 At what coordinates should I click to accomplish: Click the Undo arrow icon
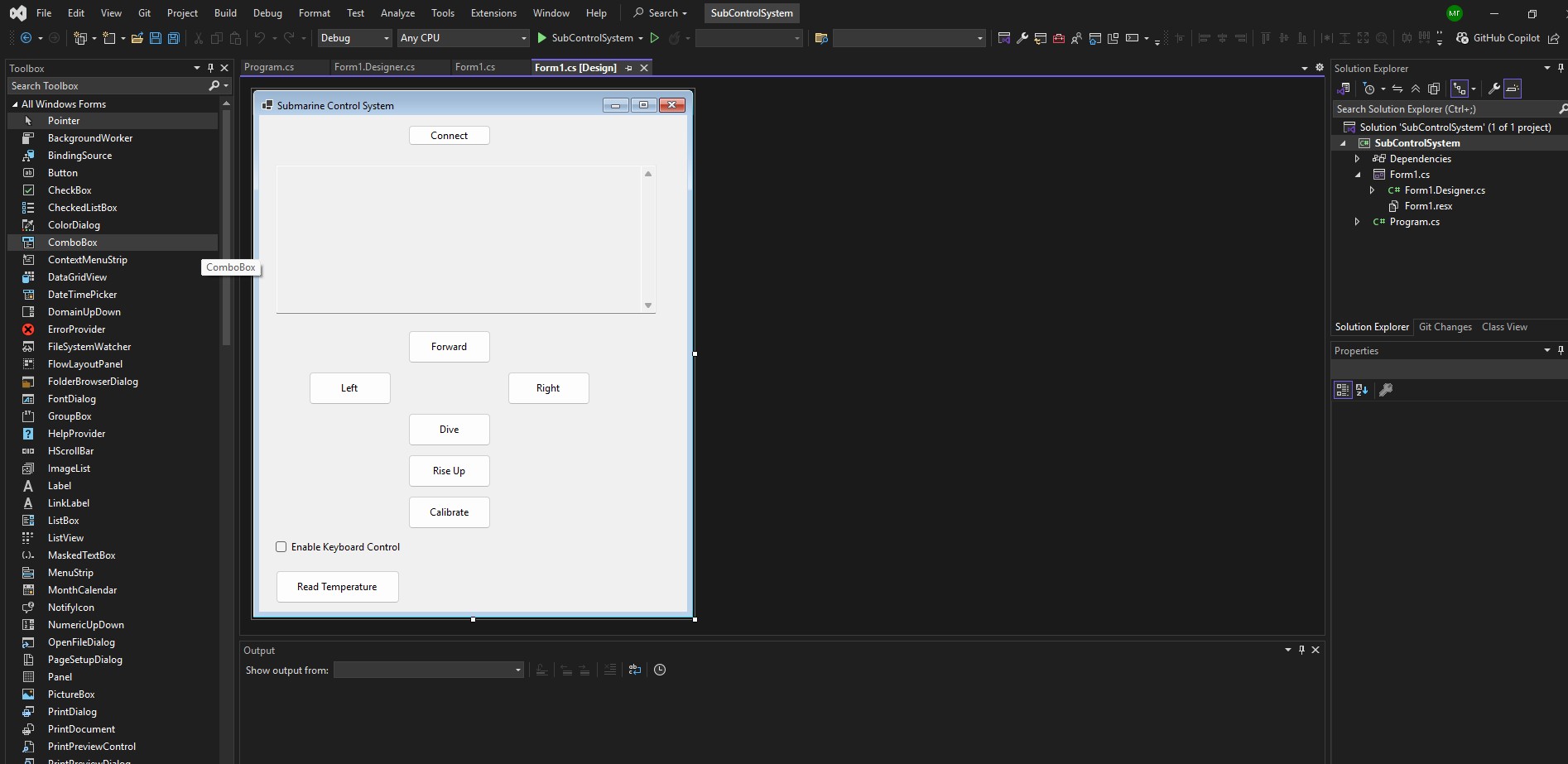(x=260, y=38)
